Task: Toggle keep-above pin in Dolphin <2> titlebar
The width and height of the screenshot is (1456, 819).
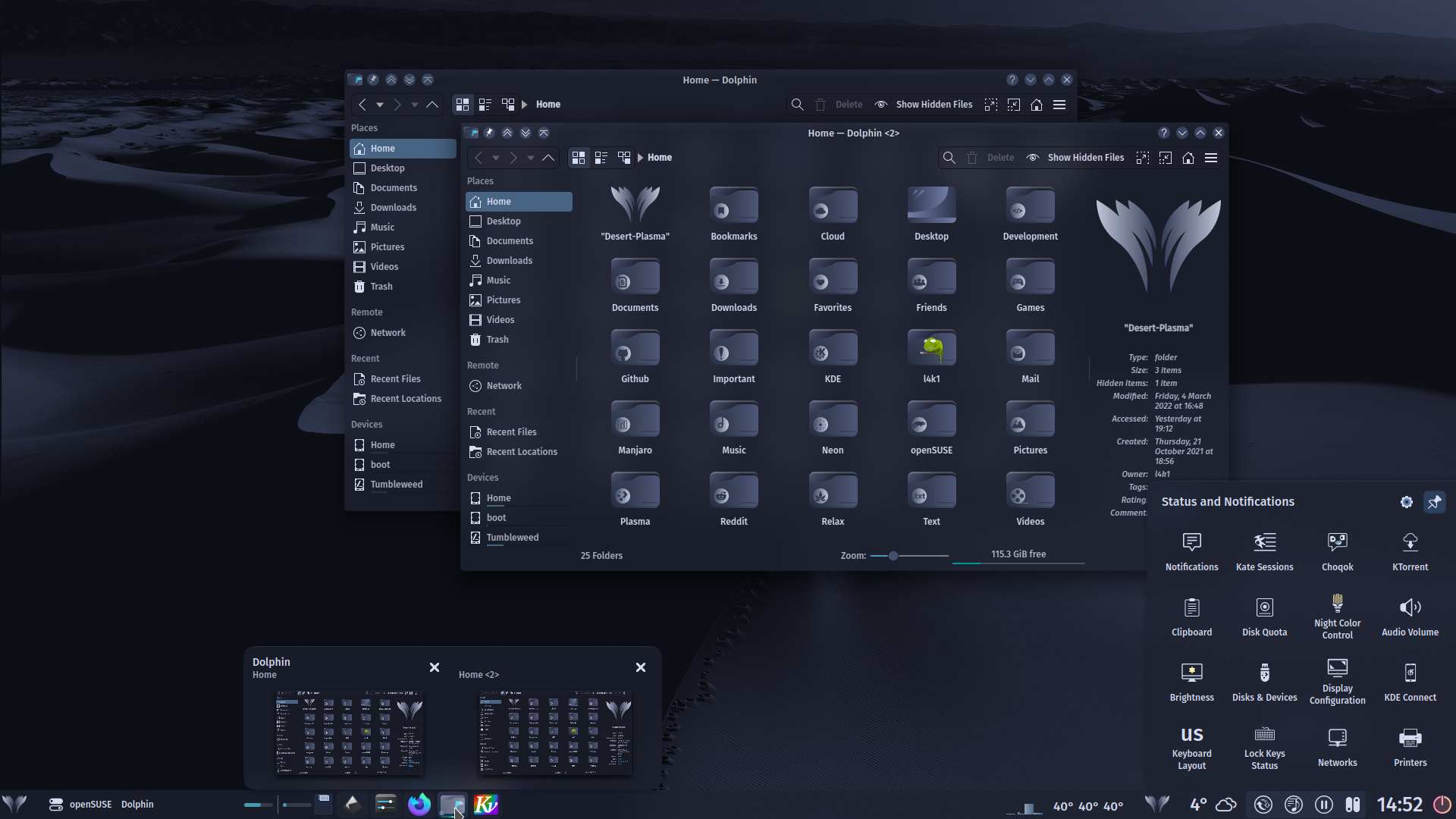Action: click(489, 133)
